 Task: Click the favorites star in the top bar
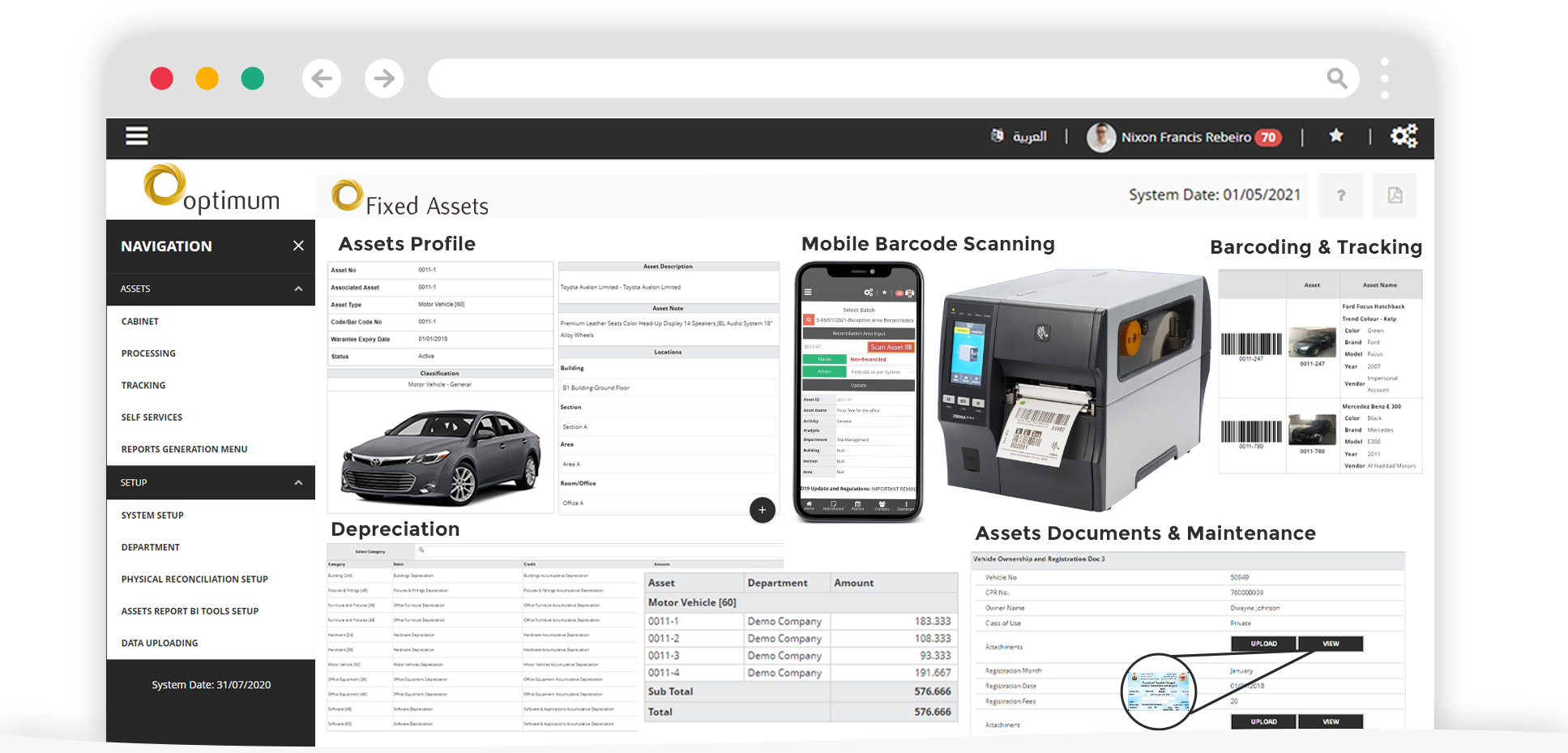[1335, 135]
